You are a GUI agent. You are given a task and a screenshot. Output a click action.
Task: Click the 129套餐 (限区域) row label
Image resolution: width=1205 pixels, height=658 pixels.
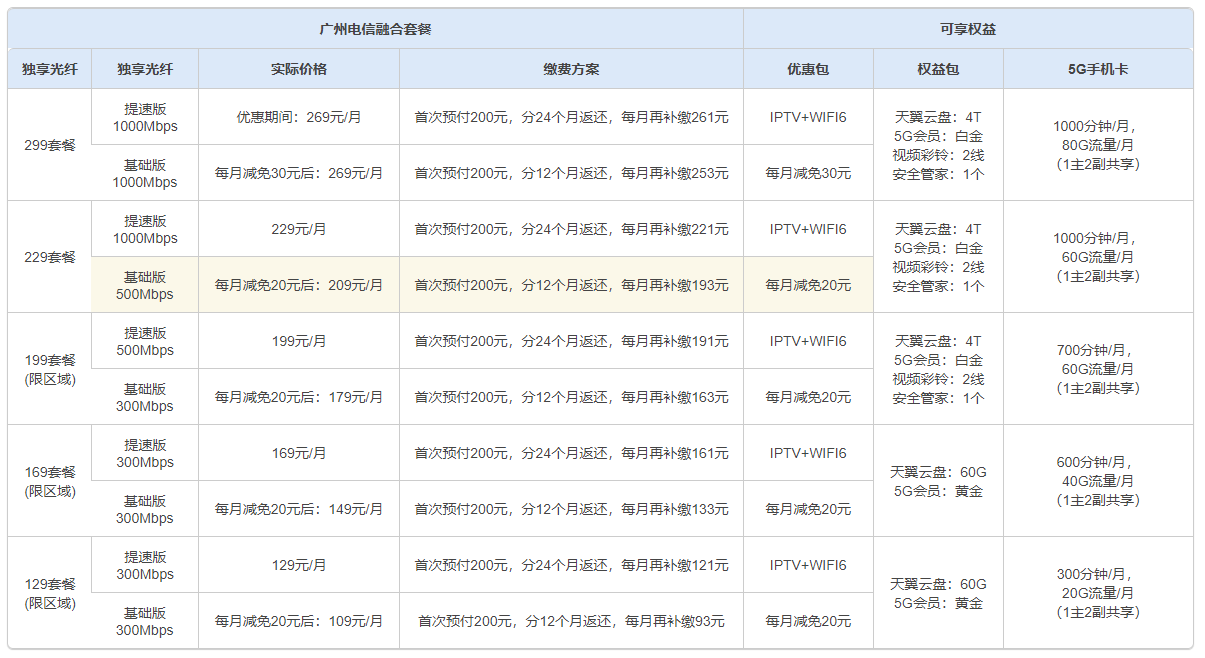pyautogui.click(x=50, y=593)
